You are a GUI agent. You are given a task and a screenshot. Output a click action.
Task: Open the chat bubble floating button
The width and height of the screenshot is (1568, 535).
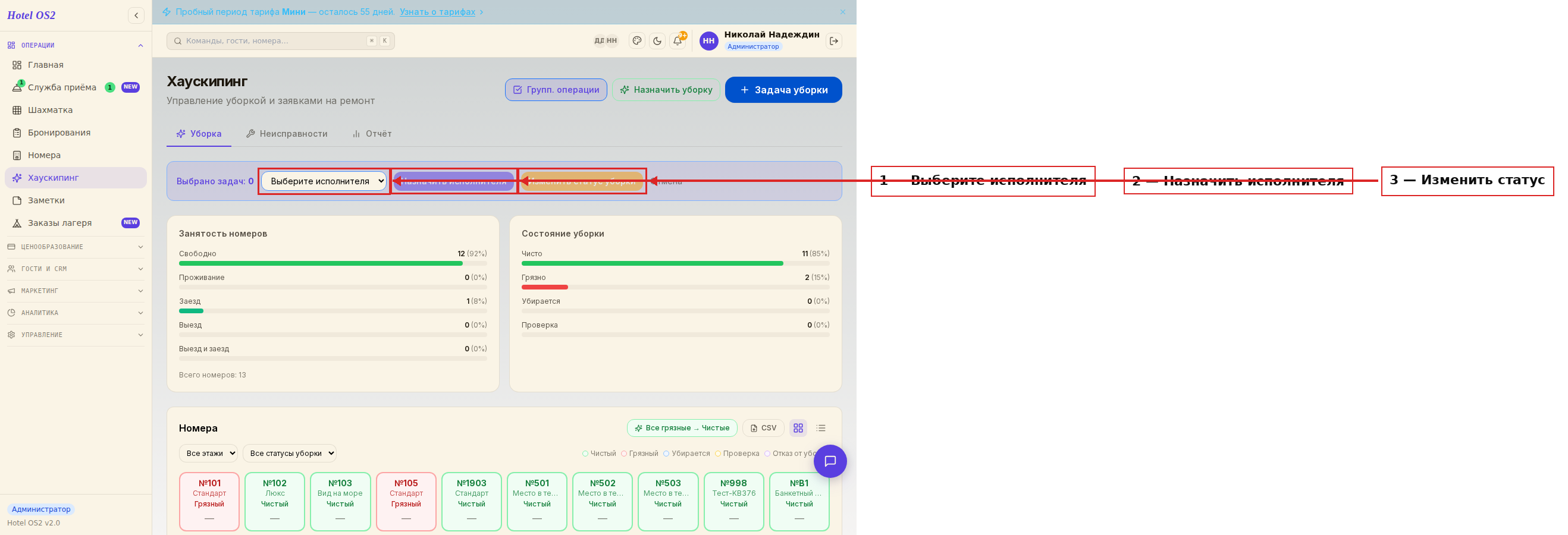coord(830,461)
